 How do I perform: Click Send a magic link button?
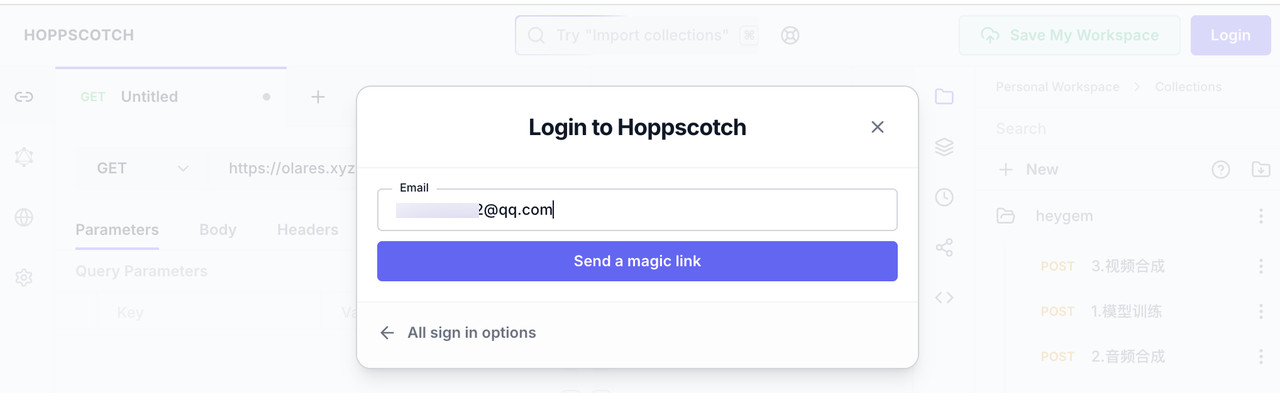[x=637, y=261]
